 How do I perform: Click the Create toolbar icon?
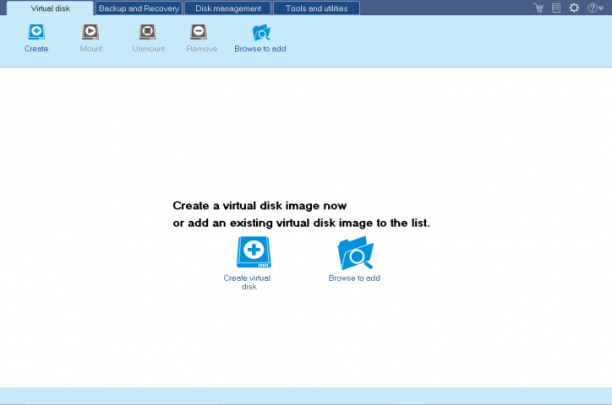36,32
